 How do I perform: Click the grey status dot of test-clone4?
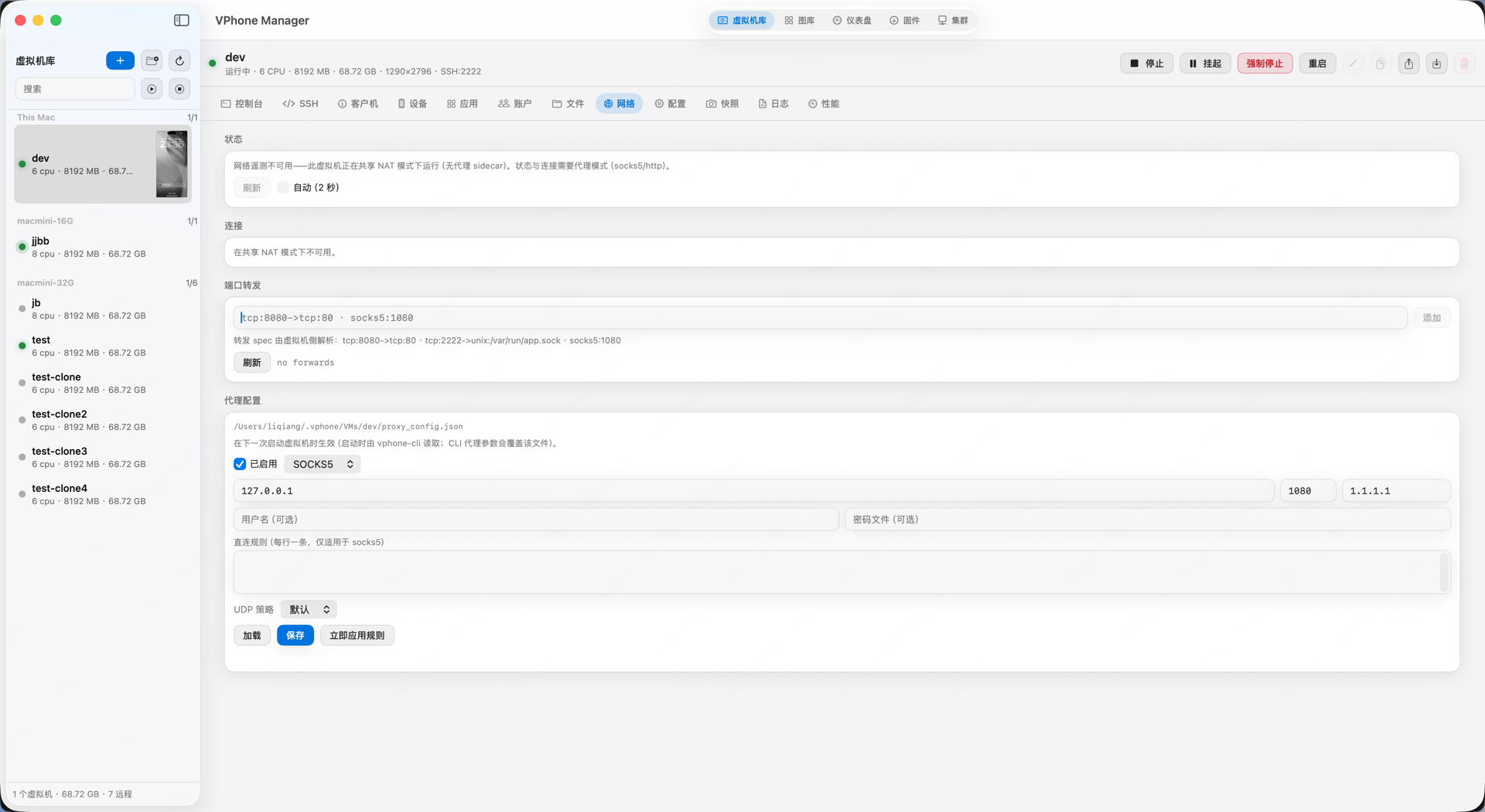(22, 494)
